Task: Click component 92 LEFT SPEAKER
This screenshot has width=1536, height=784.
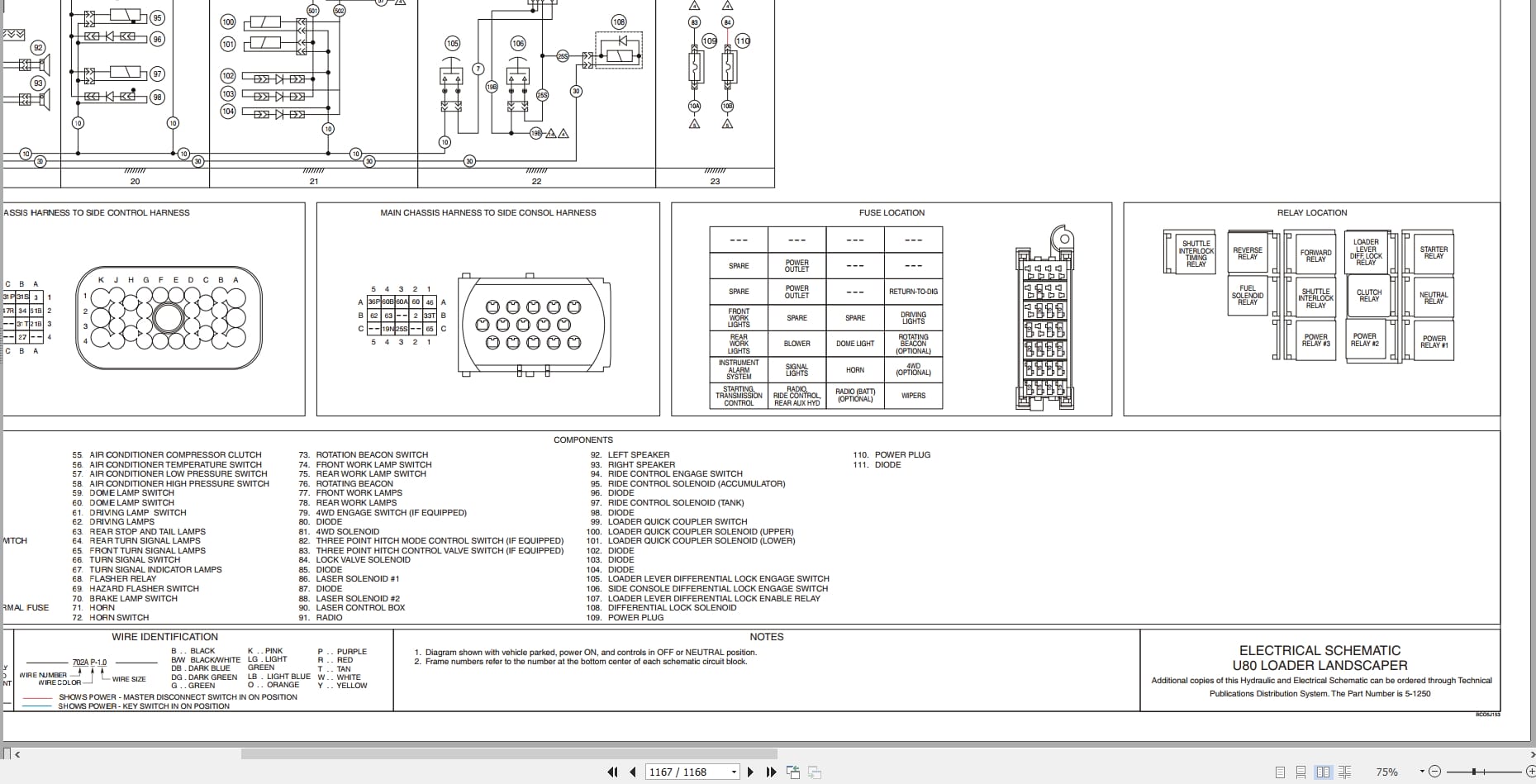Action: tap(630, 455)
